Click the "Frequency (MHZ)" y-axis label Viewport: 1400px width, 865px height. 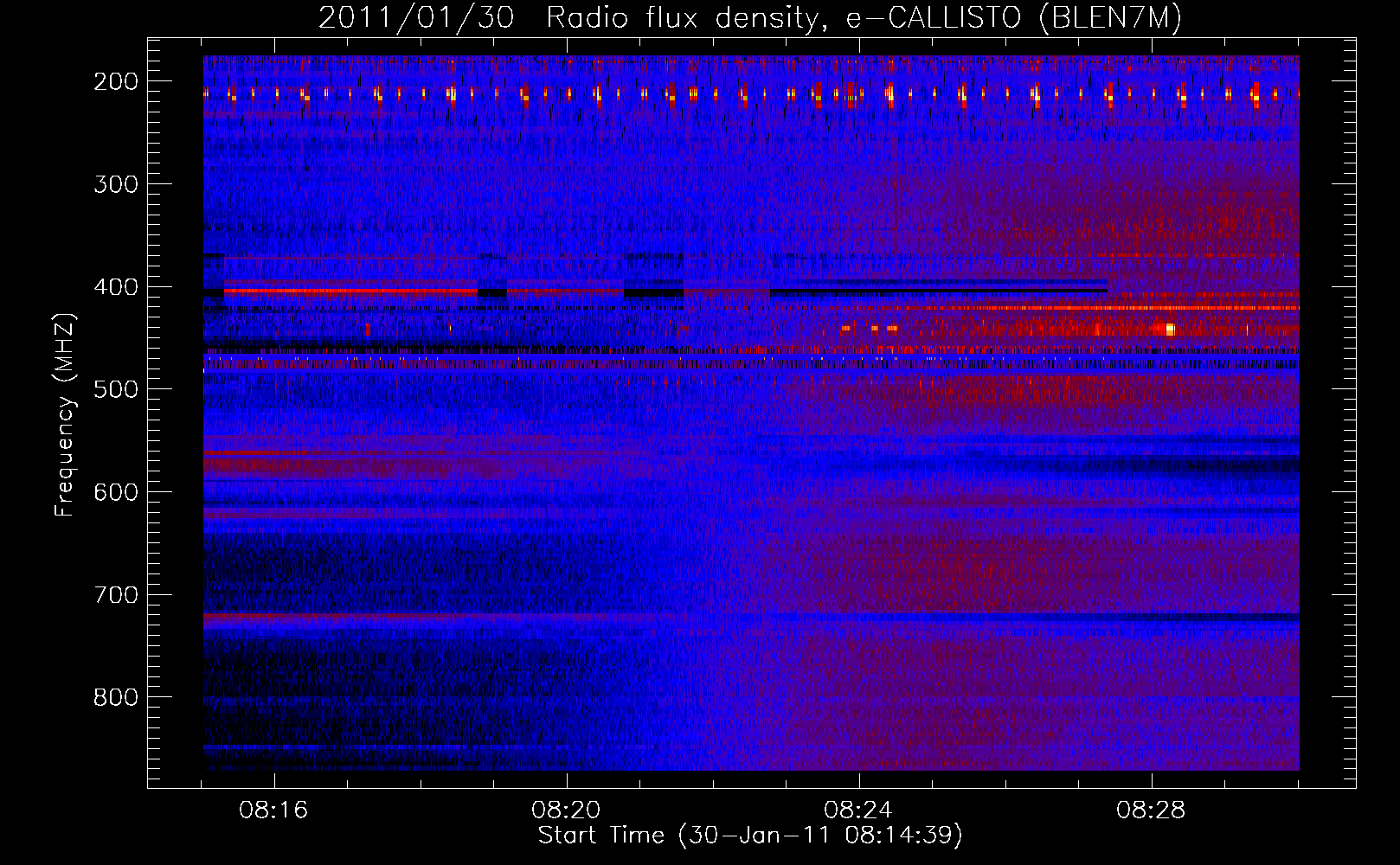[65, 414]
